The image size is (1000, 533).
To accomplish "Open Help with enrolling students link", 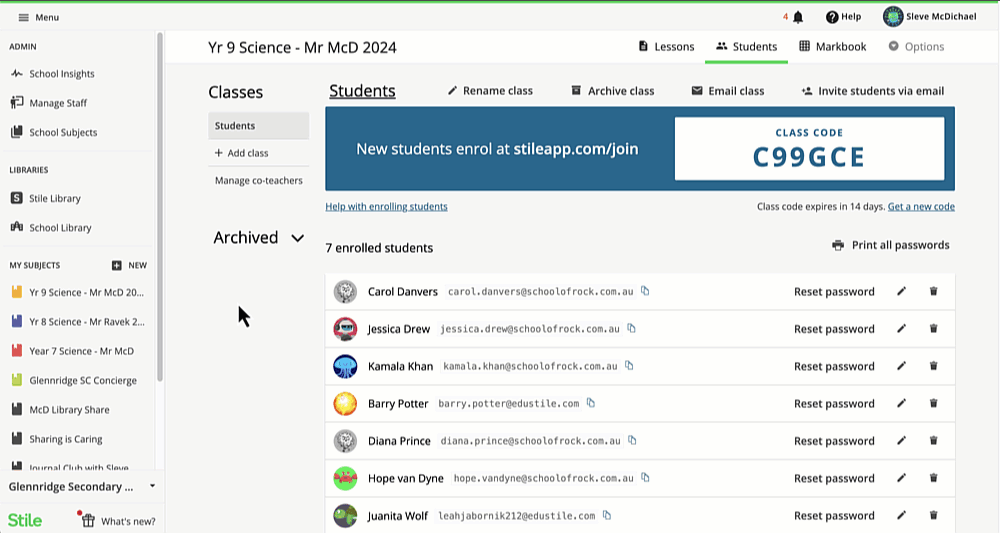I will pyautogui.click(x=386, y=207).
